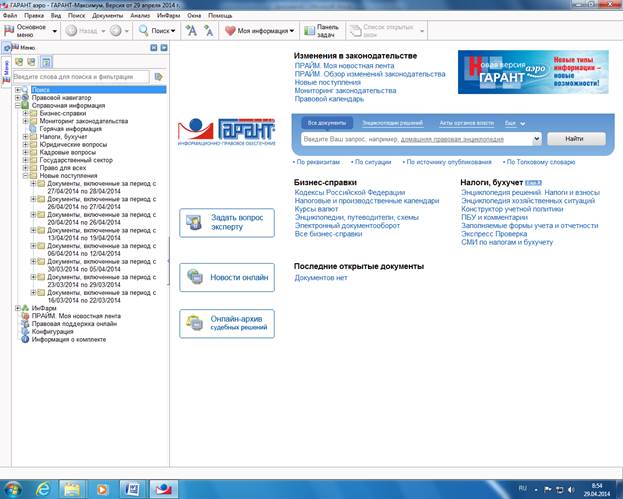Click Список открытых окон icon
The image size is (623, 499).
pyautogui.click(x=355, y=31)
